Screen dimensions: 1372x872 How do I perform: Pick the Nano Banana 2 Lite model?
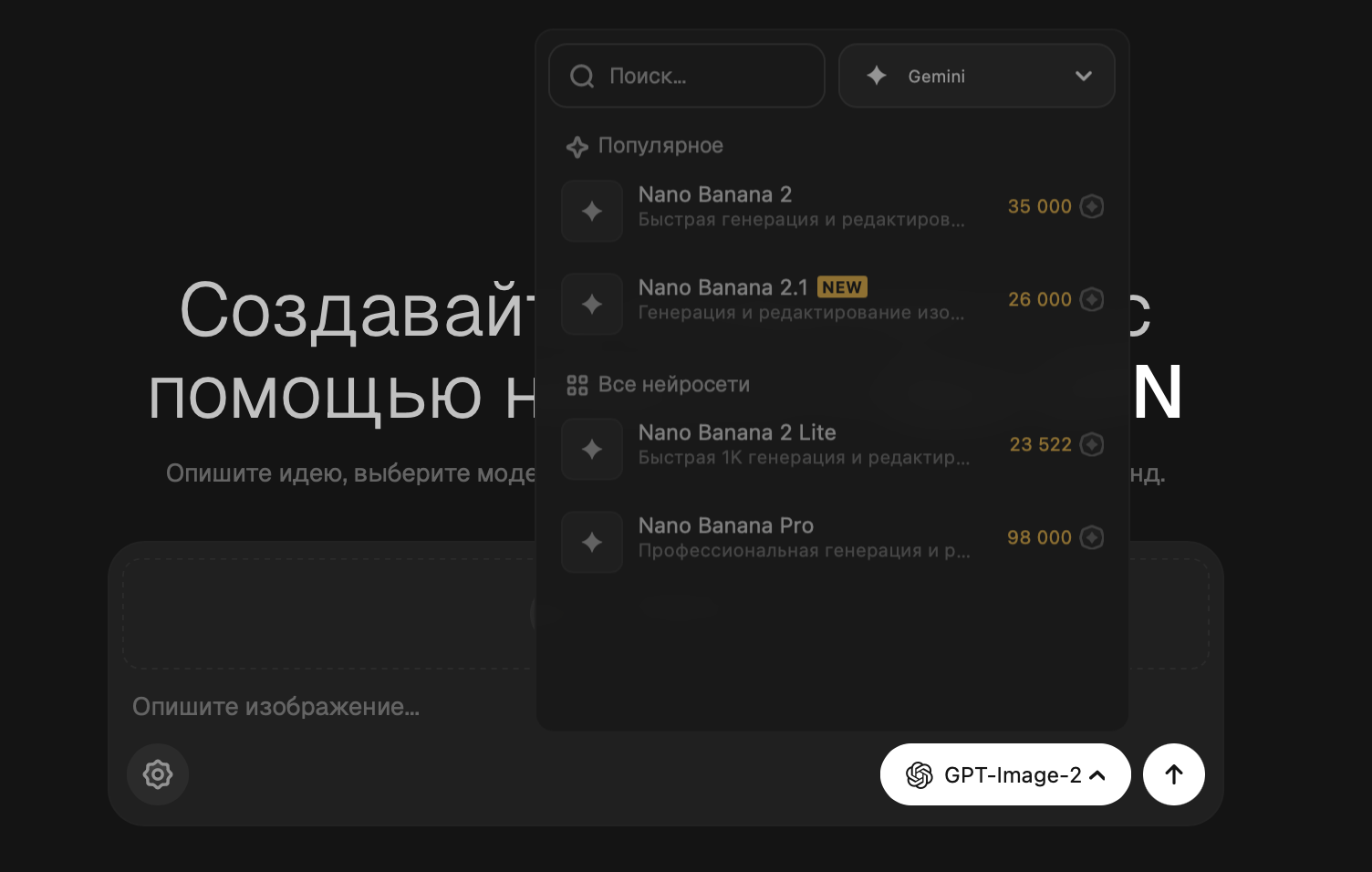(x=833, y=449)
